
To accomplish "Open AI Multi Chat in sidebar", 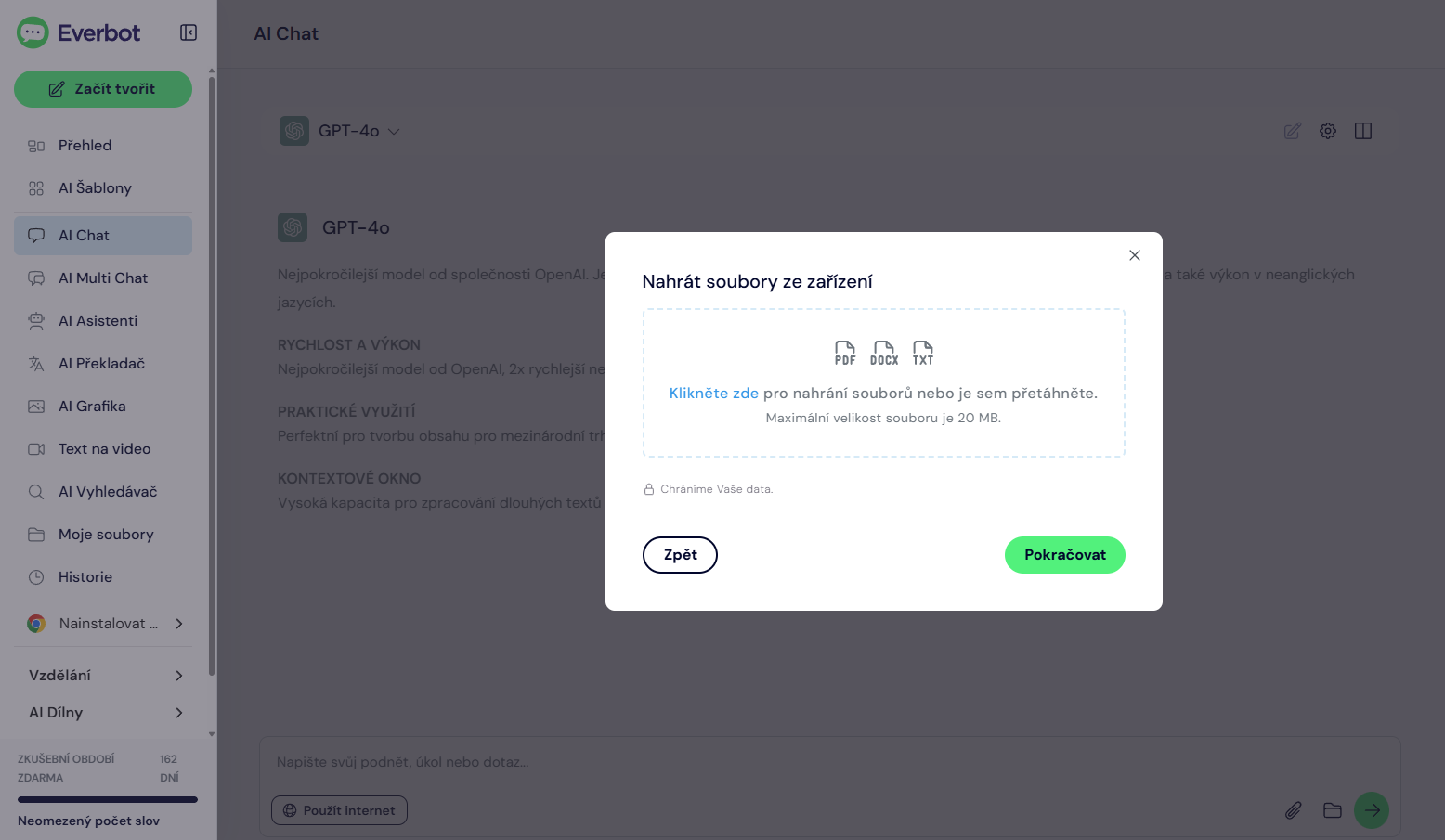I will pyautogui.click(x=103, y=278).
